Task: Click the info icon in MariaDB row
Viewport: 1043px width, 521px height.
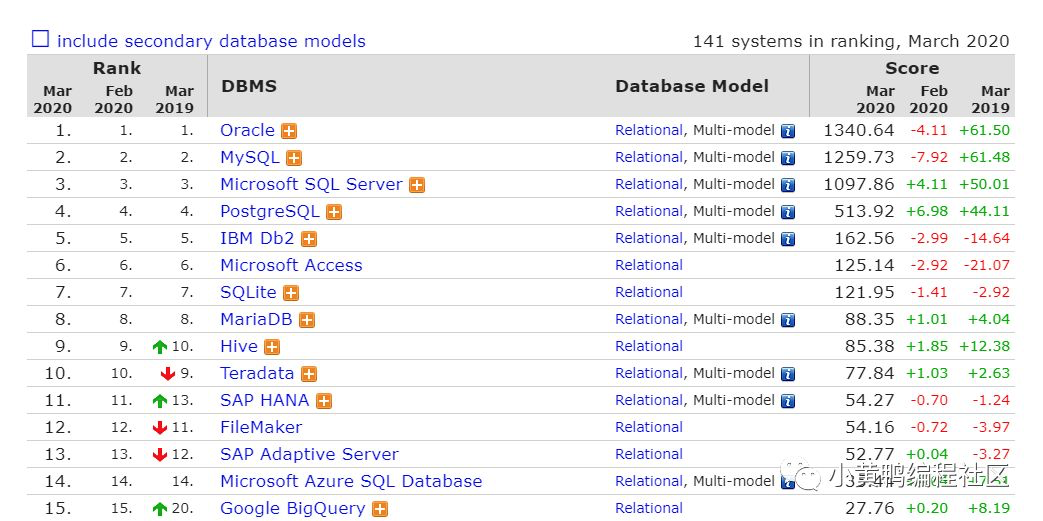Action: click(788, 320)
